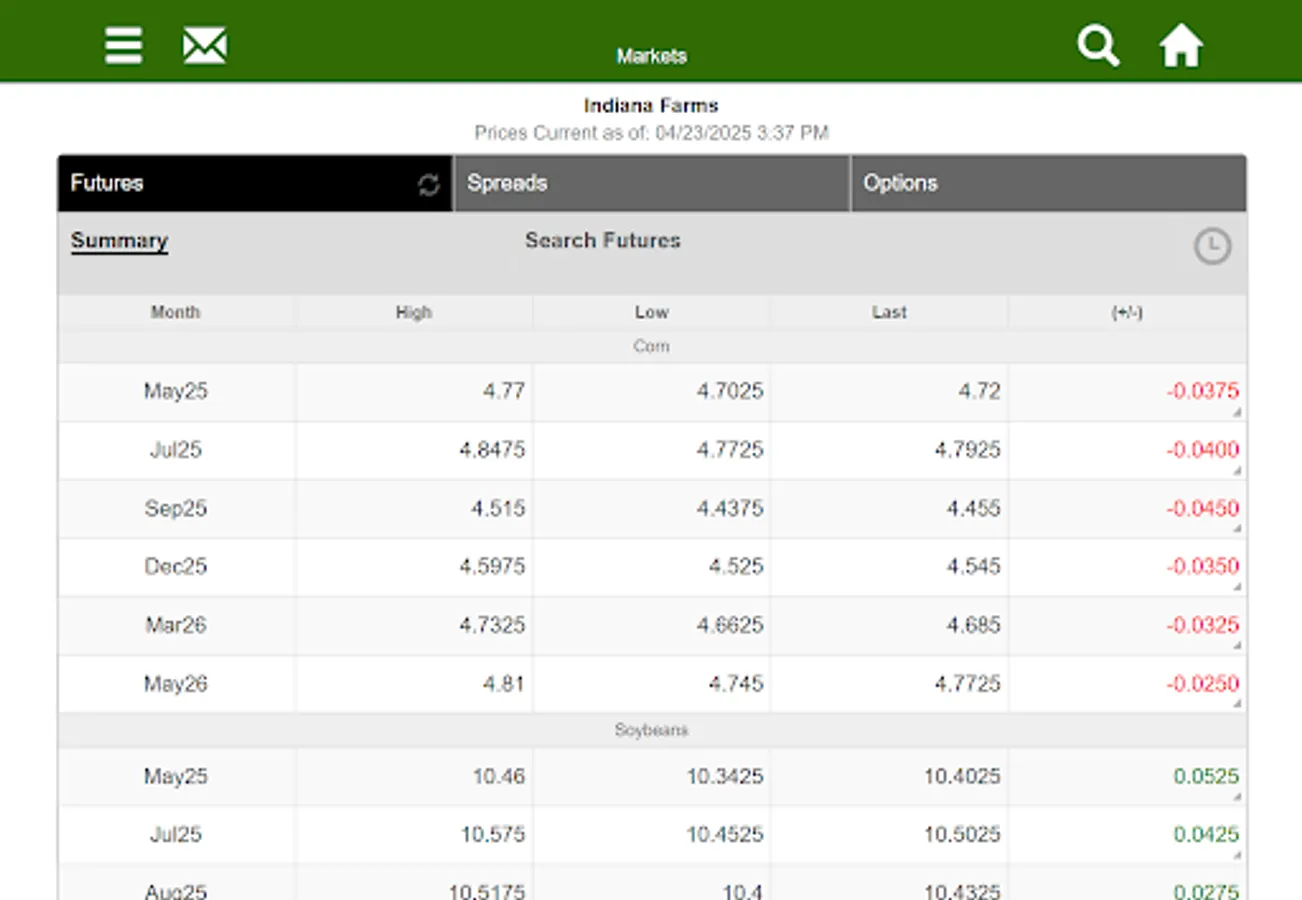Expand the corner arrow on Corn Jul25 row
This screenshot has width=1302, height=900.
tap(1237, 471)
